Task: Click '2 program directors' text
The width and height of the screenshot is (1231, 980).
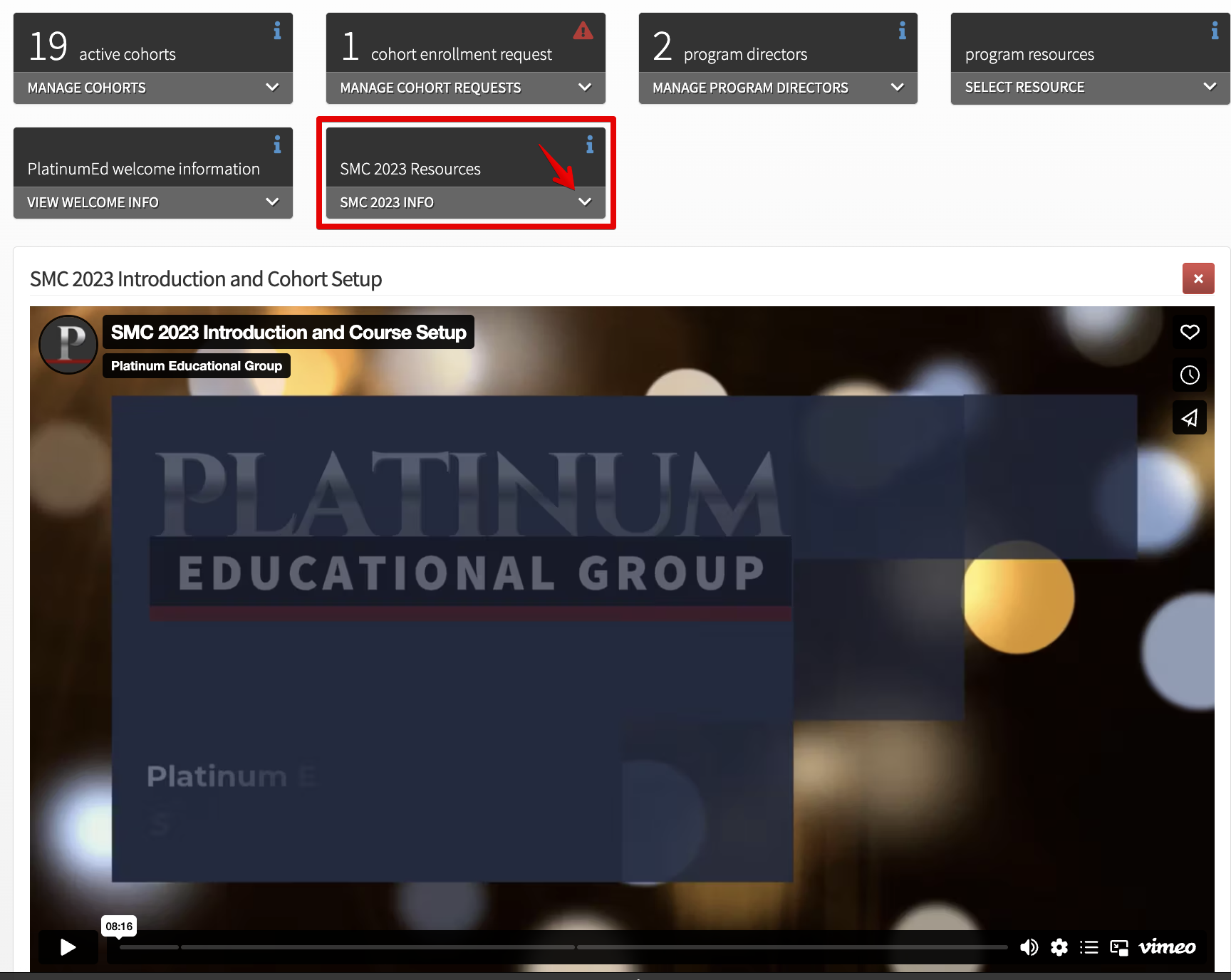Action: (x=730, y=47)
